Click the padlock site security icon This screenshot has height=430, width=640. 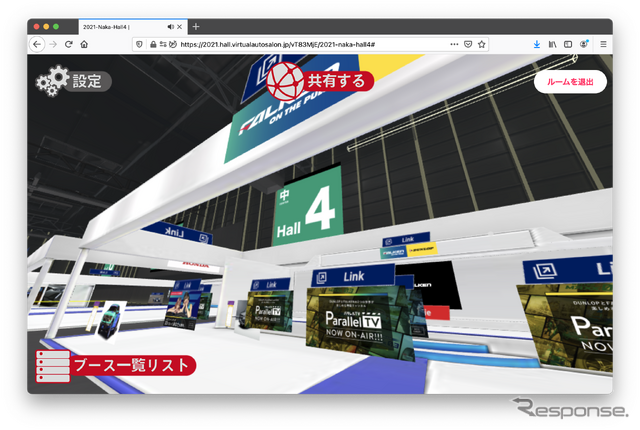click(x=153, y=44)
